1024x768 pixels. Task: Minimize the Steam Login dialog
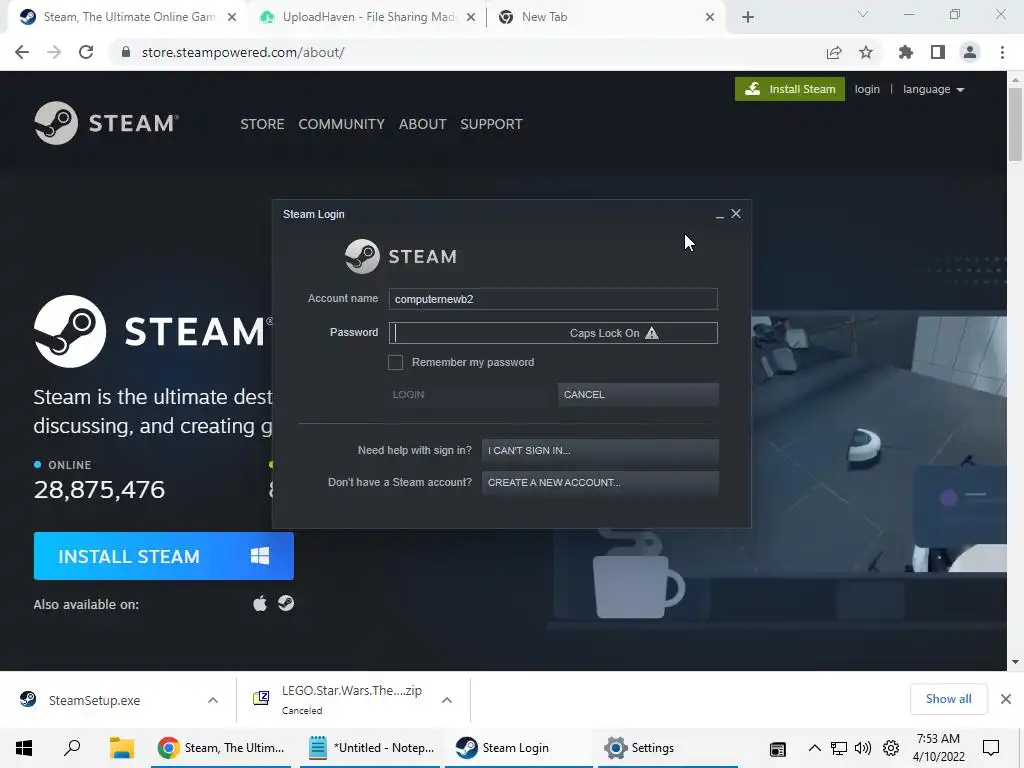pyautogui.click(x=720, y=215)
